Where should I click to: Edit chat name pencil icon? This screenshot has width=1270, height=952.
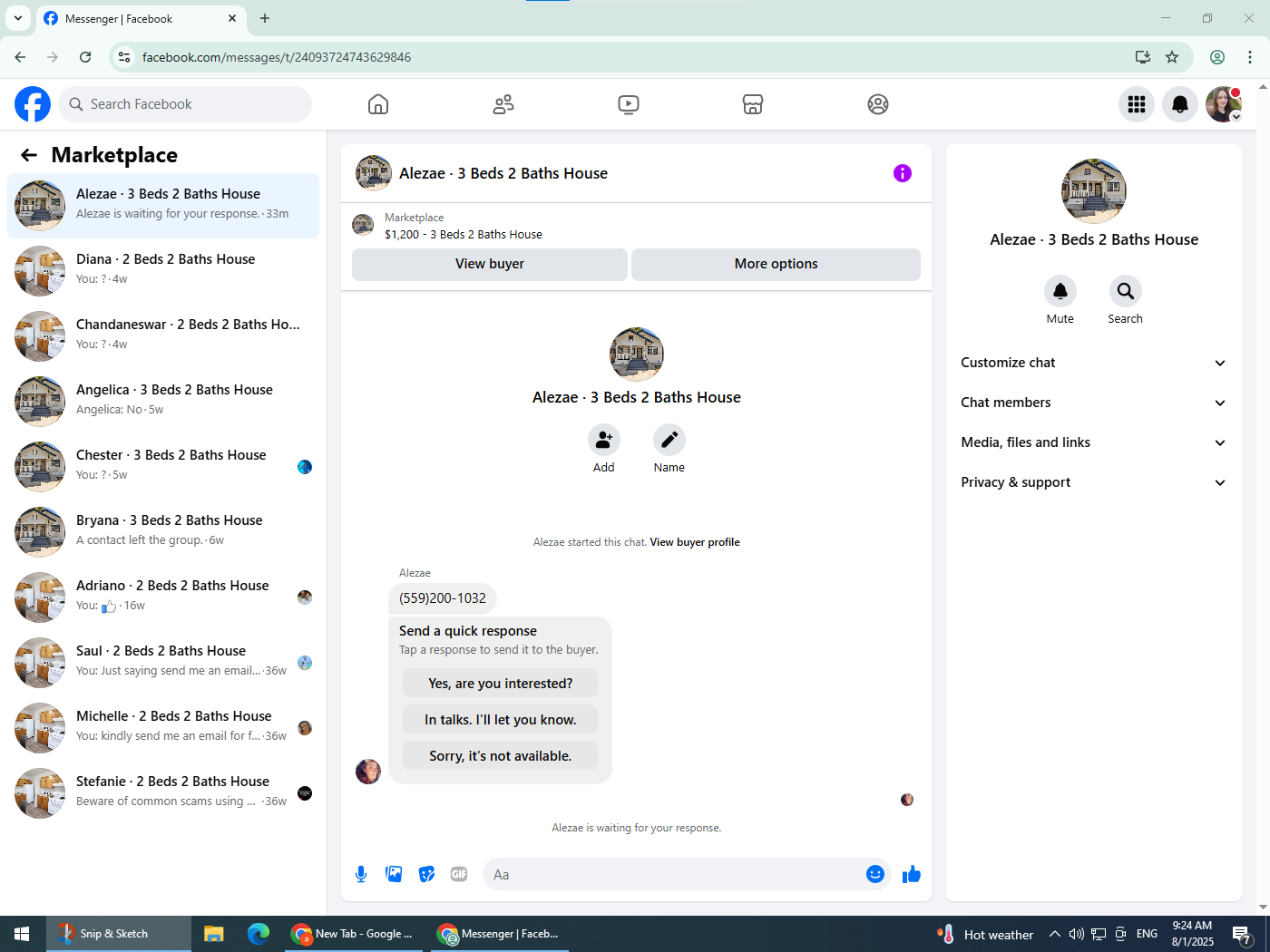tap(669, 440)
